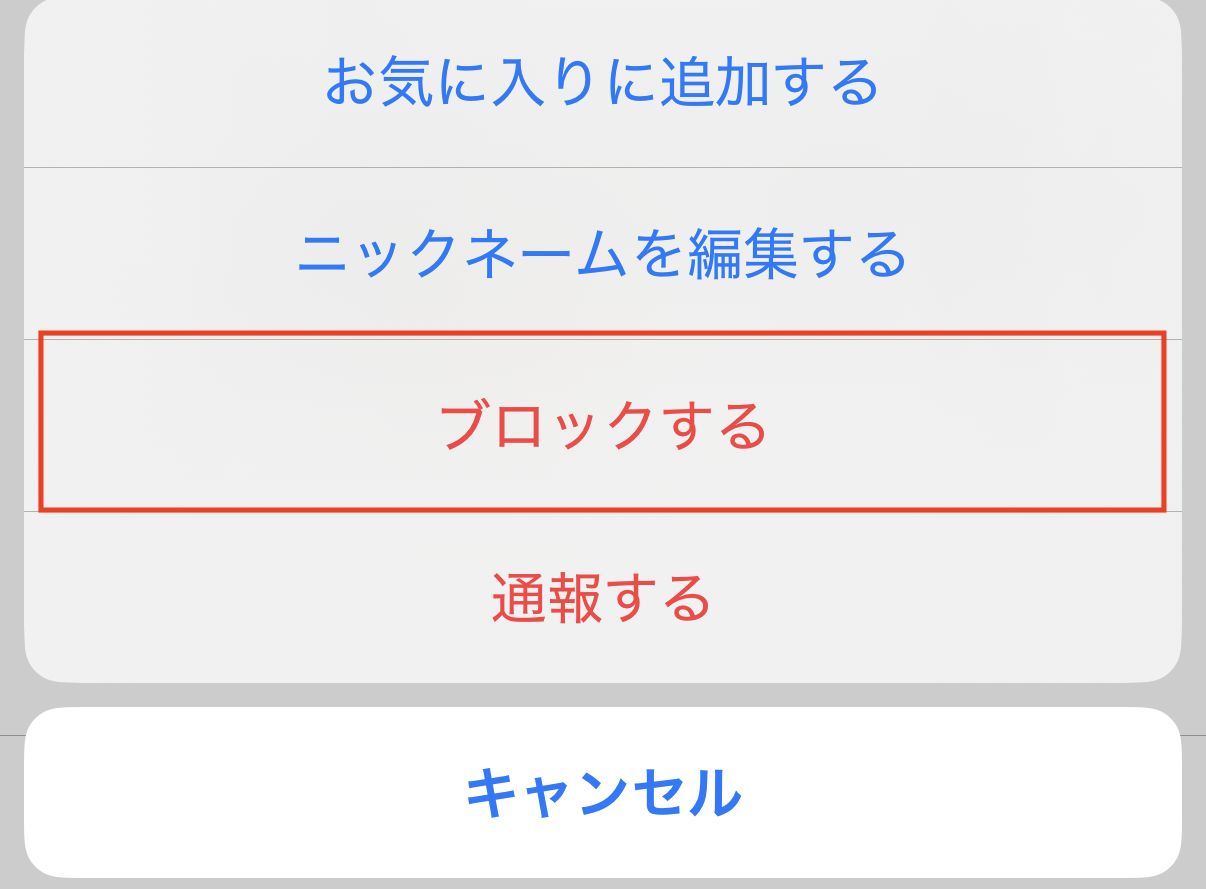The width and height of the screenshot is (1206, 889).
Task: Tap the bottom red option of the sheet
Action: pyautogui.click(x=602, y=598)
